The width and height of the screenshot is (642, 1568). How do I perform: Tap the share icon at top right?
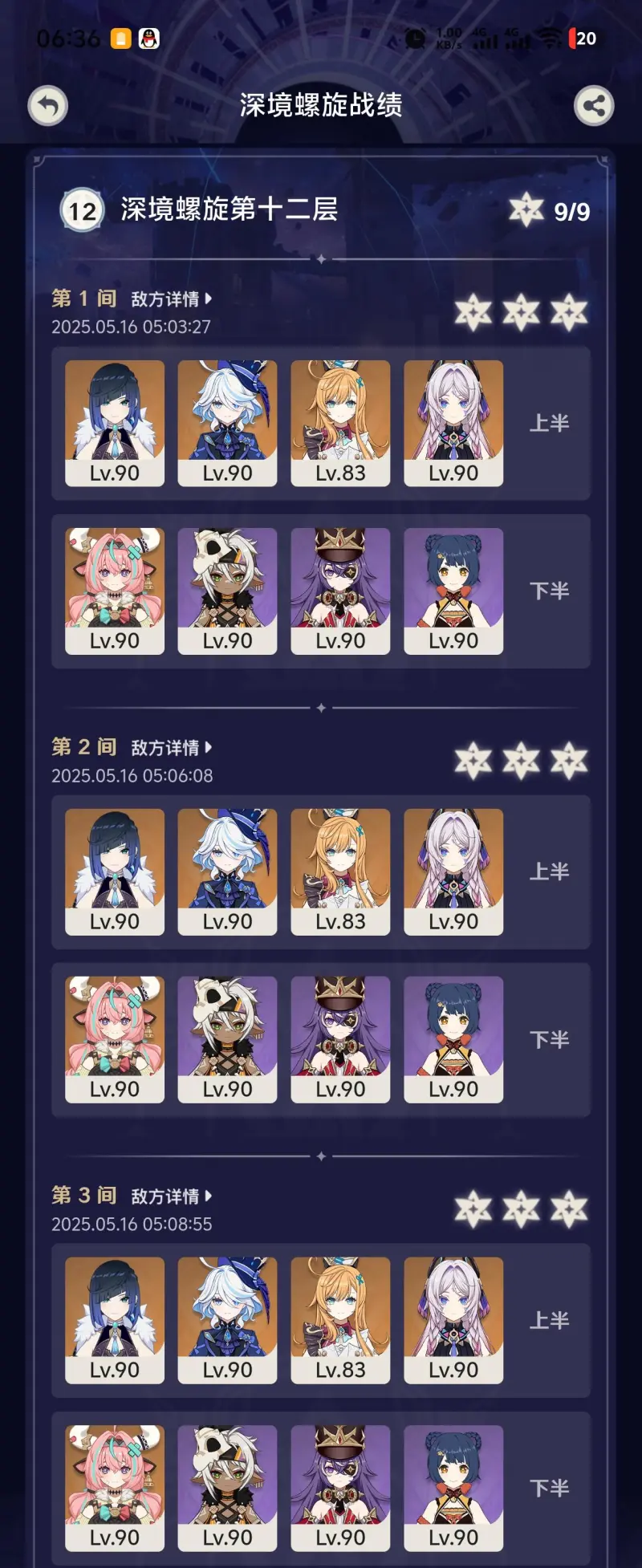click(x=594, y=106)
